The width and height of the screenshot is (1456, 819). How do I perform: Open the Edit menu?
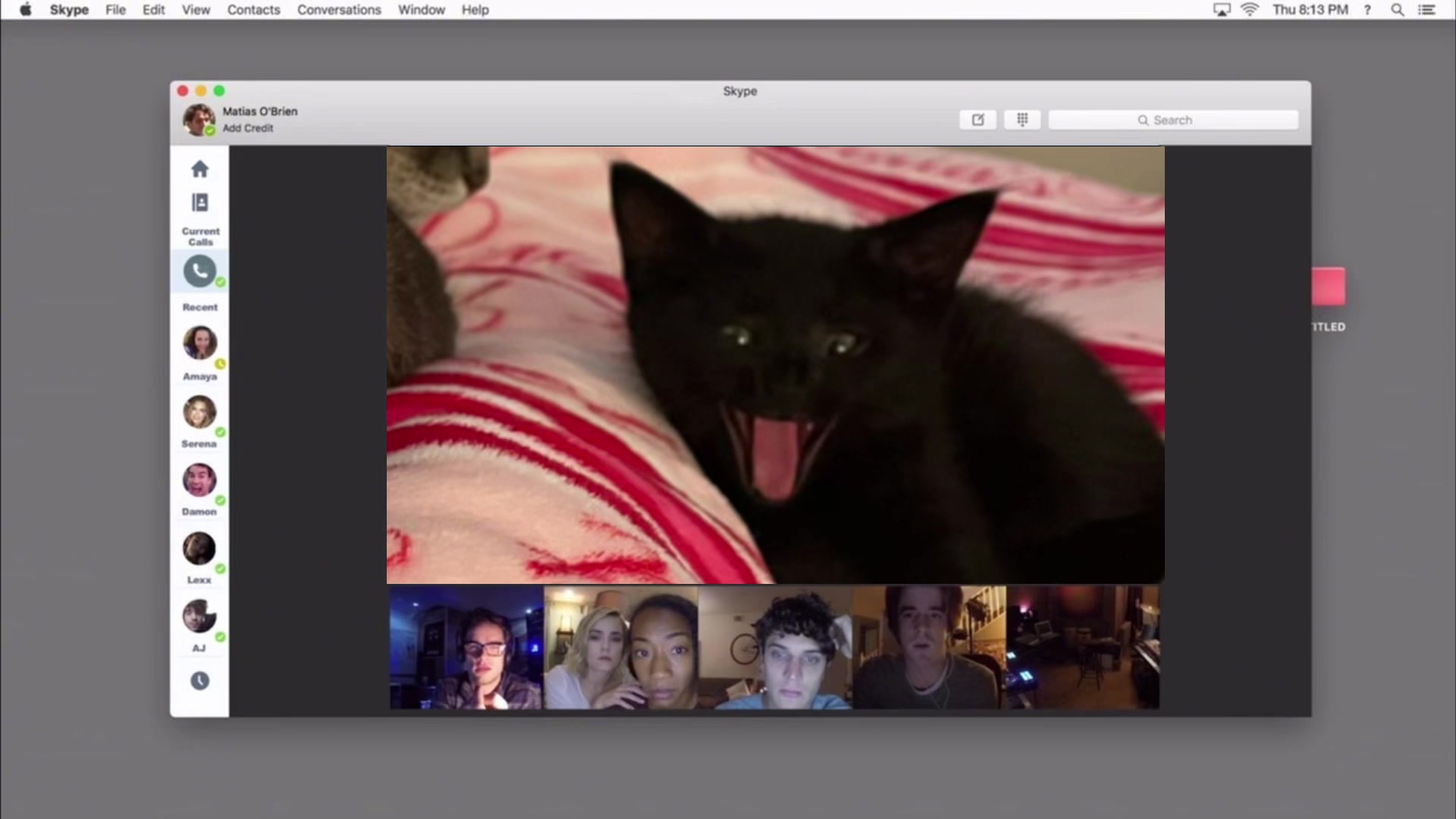point(153,10)
